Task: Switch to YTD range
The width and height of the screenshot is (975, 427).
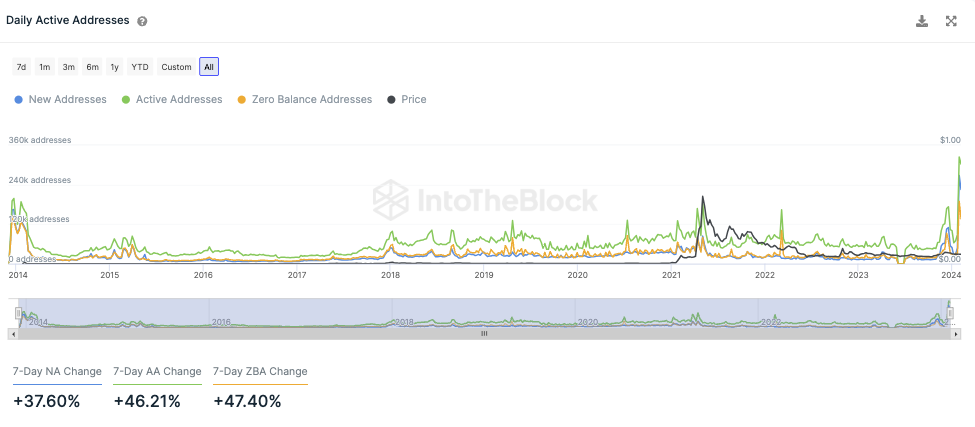Action: coord(140,67)
